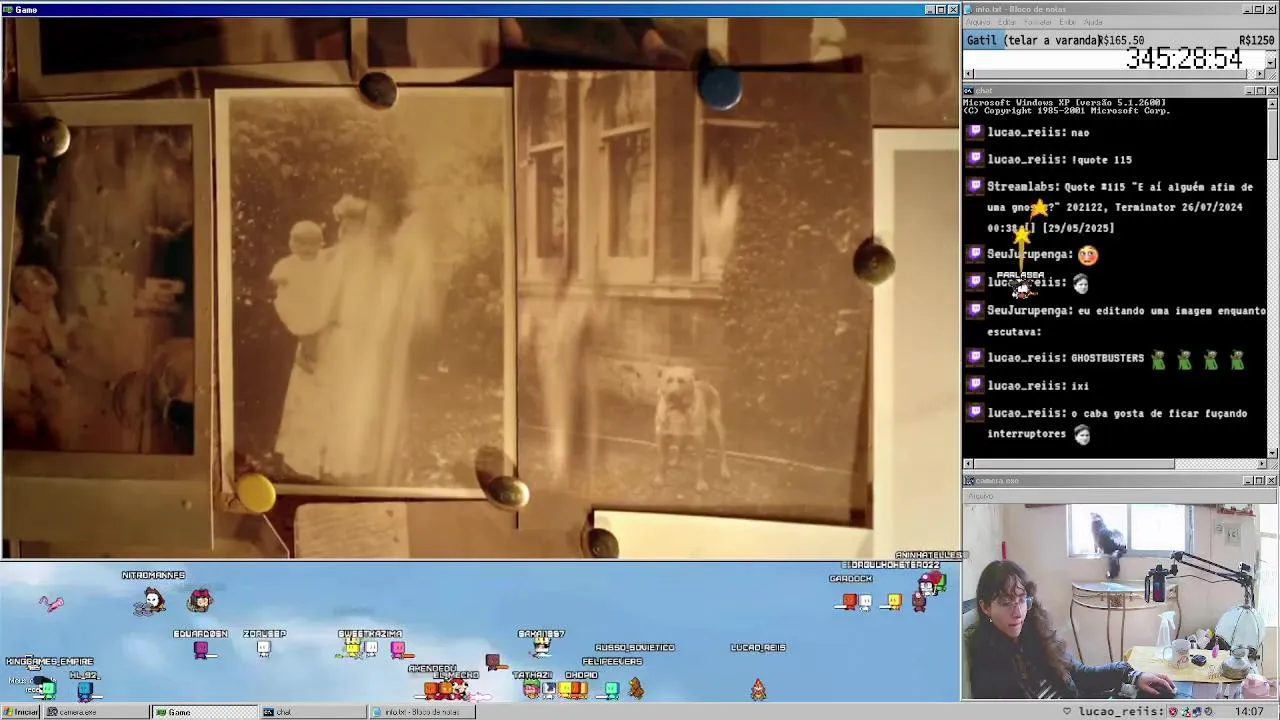The height and width of the screenshot is (720, 1280).
Task: Close the camera.exe window
Action: point(1271,481)
